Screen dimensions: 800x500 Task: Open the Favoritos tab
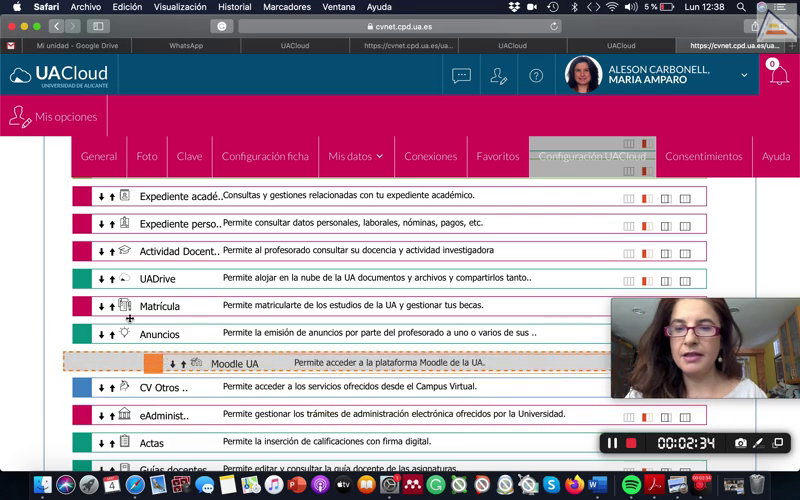497,156
